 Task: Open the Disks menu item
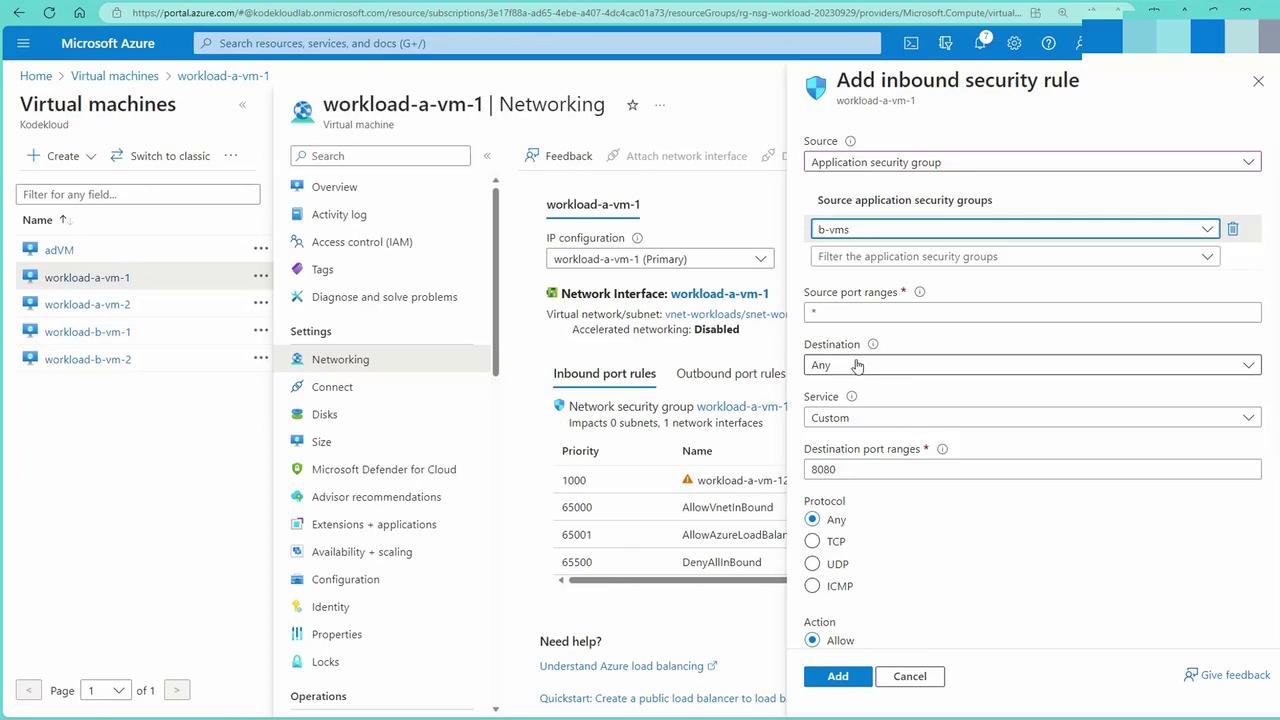coord(324,414)
